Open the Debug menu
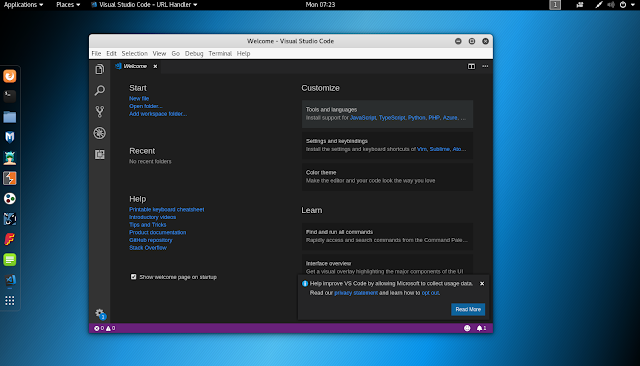Viewport: 640px width, 366px height. 194,53
